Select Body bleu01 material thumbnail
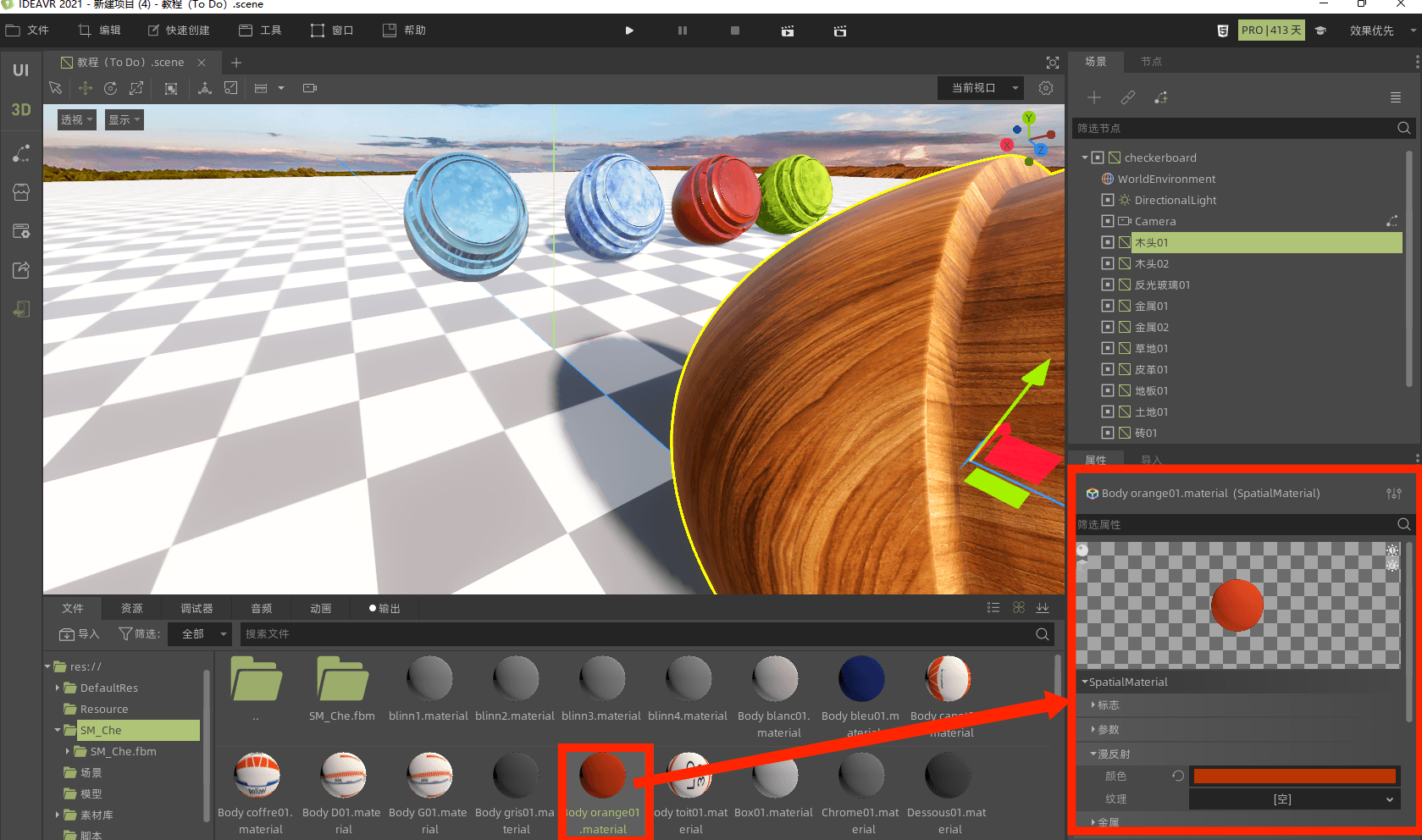The image size is (1422, 840). [x=861, y=678]
